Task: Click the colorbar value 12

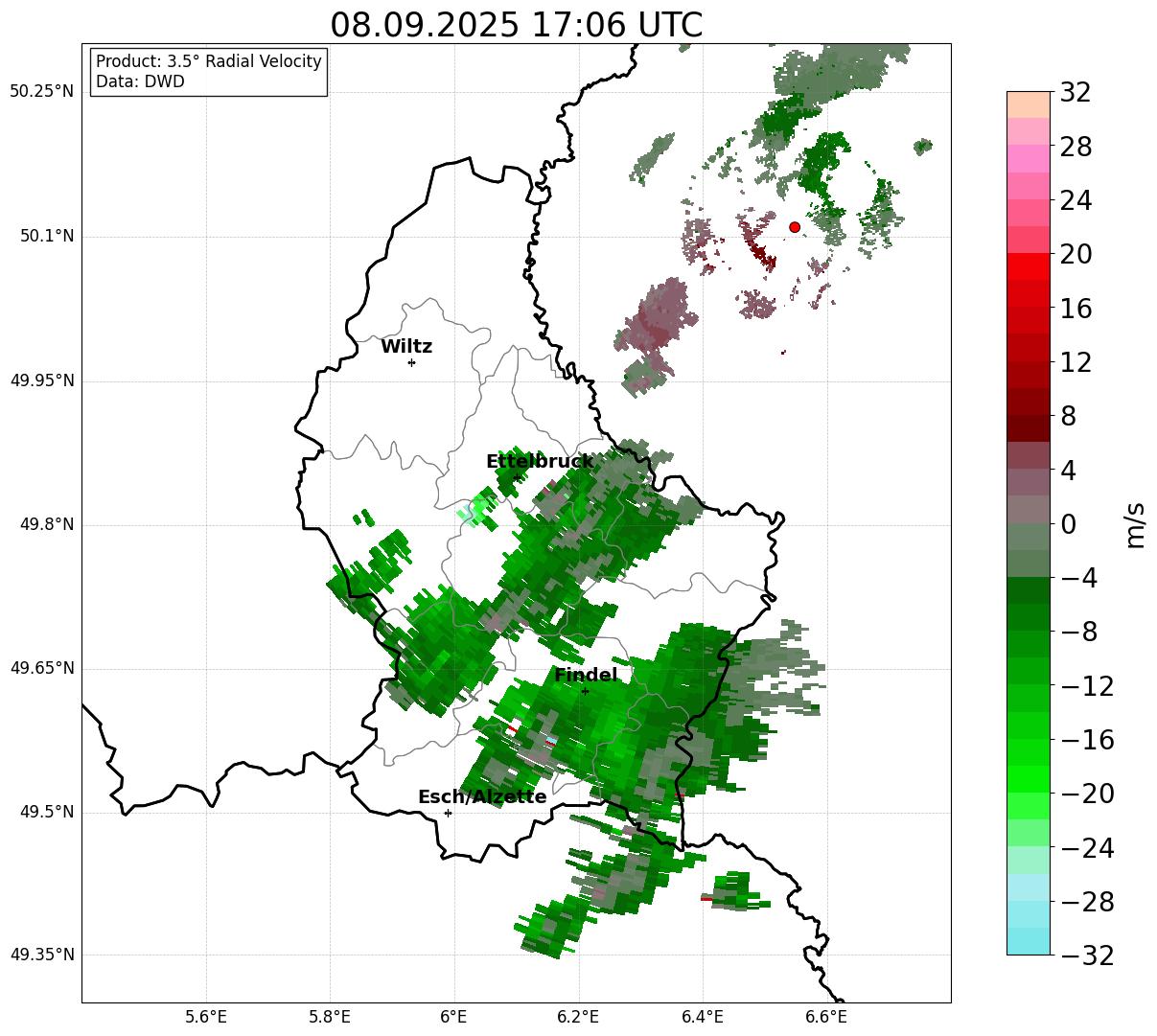Action: pos(1076,363)
